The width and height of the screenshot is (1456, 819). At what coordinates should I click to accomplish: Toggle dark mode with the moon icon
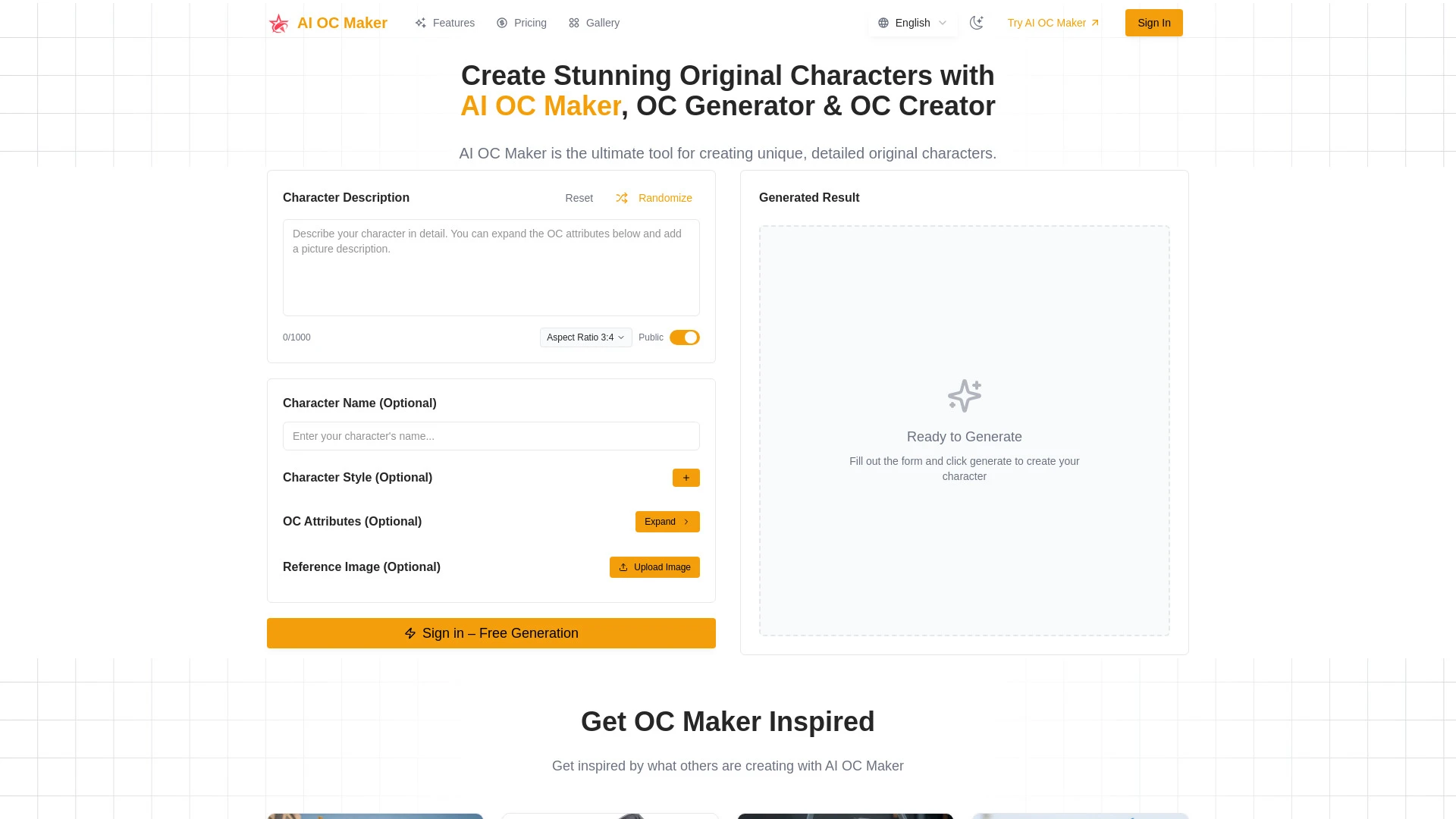point(977,23)
